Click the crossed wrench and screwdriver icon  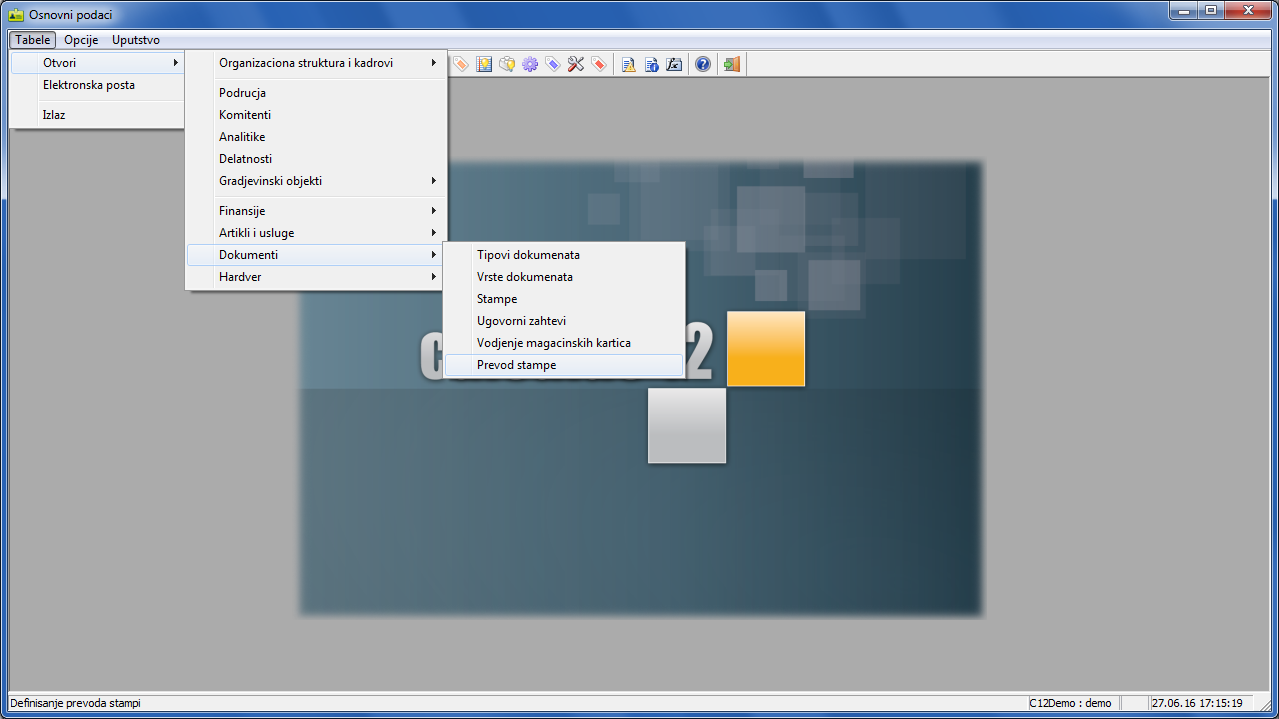576,64
